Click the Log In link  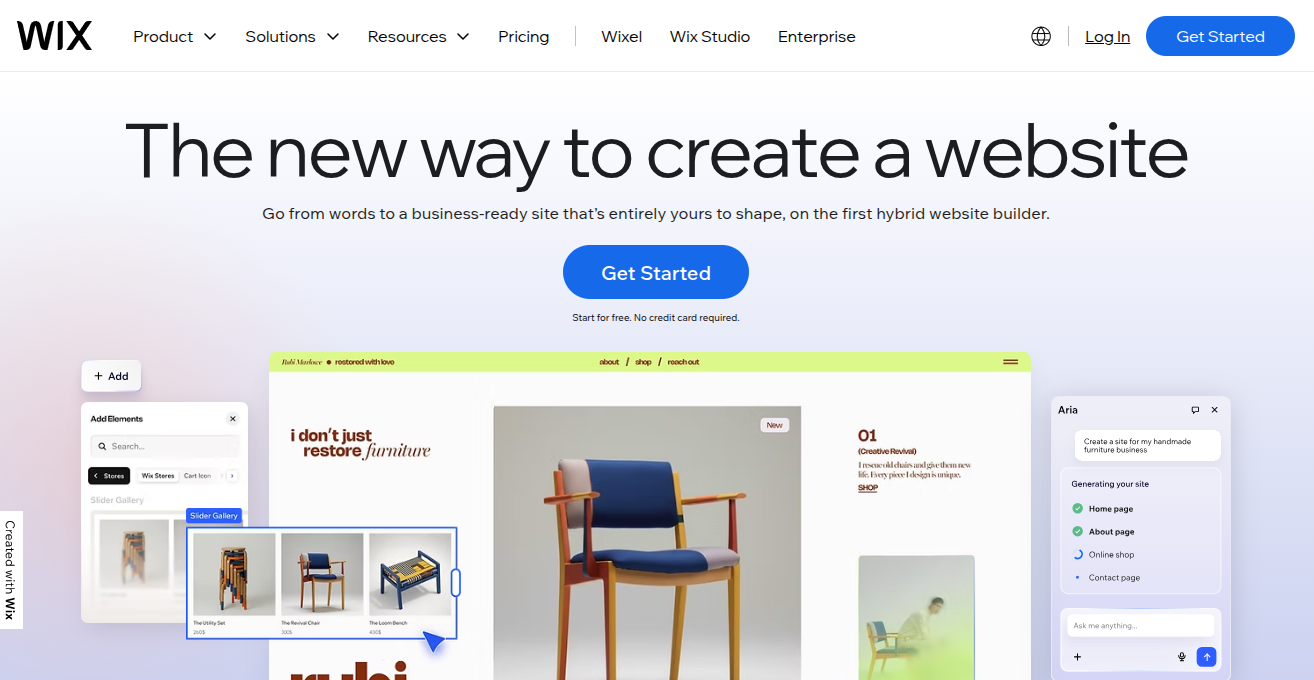click(x=1107, y=36)
